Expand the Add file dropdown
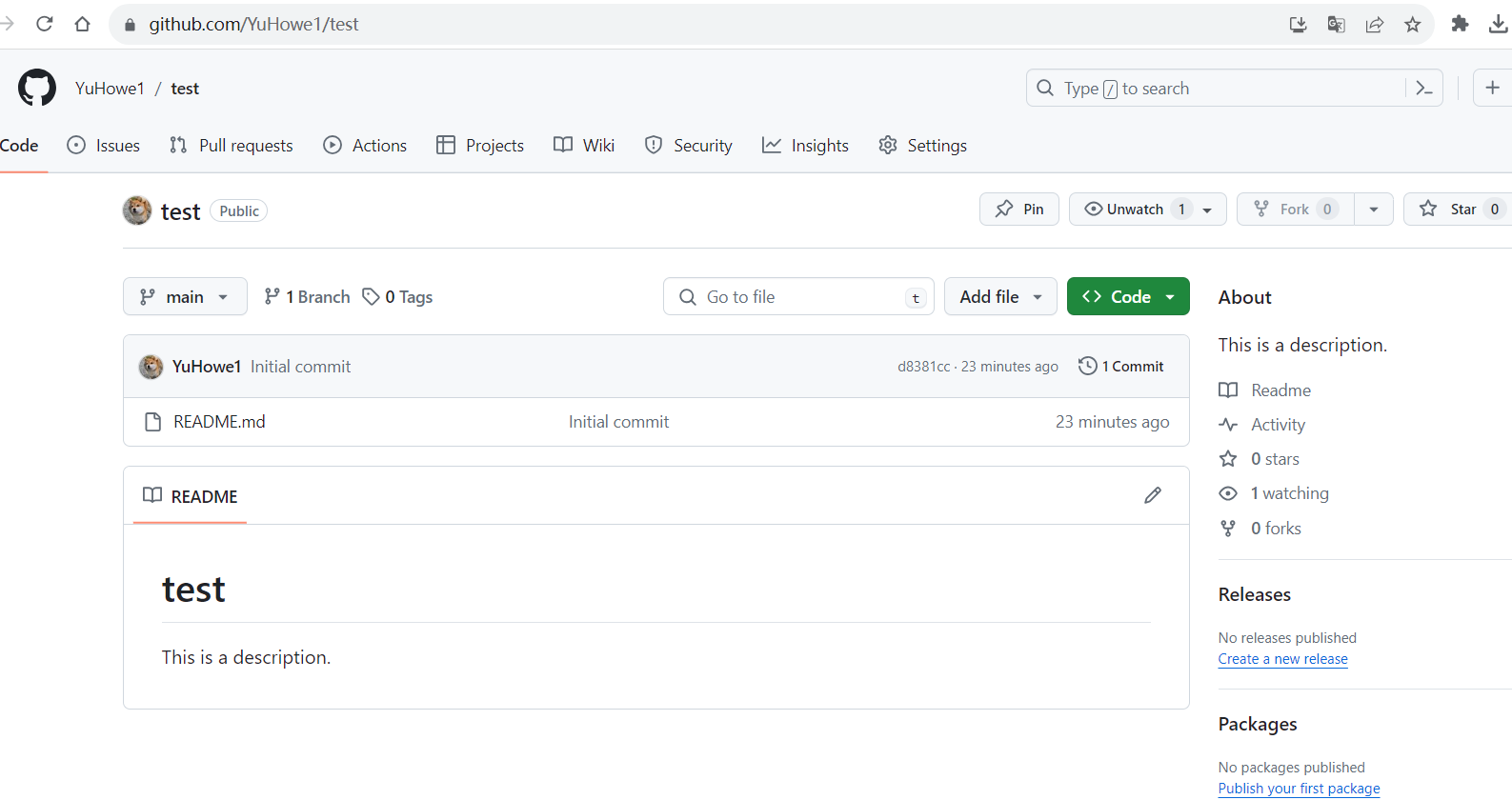Image resolution: width=1512 pixels, height=800 pixels. [1000, 296]
